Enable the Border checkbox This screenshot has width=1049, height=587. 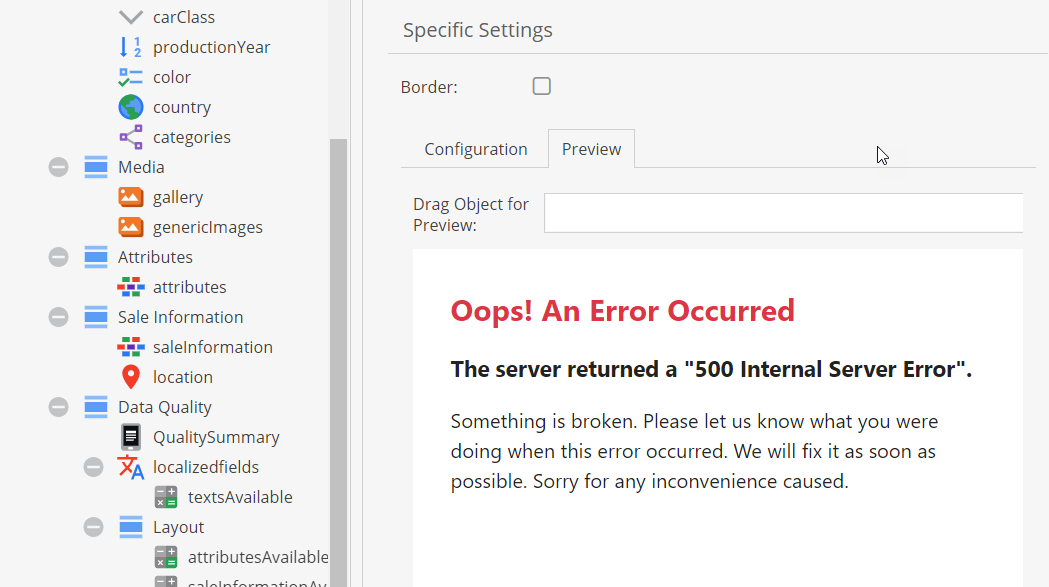click(541, 86)
